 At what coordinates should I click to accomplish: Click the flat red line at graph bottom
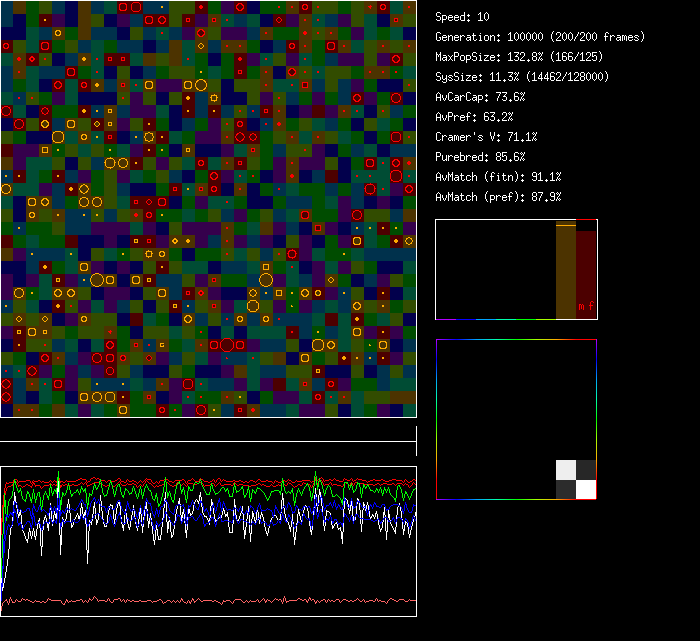(208, 601)
